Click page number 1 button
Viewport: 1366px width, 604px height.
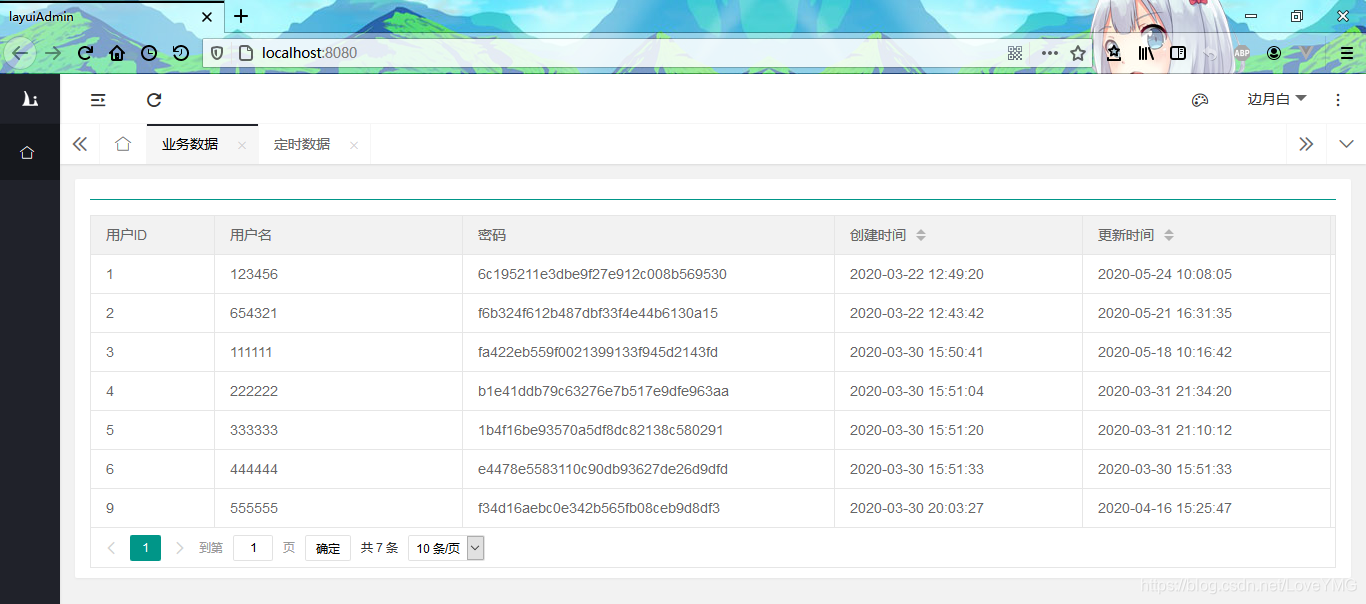(x=145, y=548)
